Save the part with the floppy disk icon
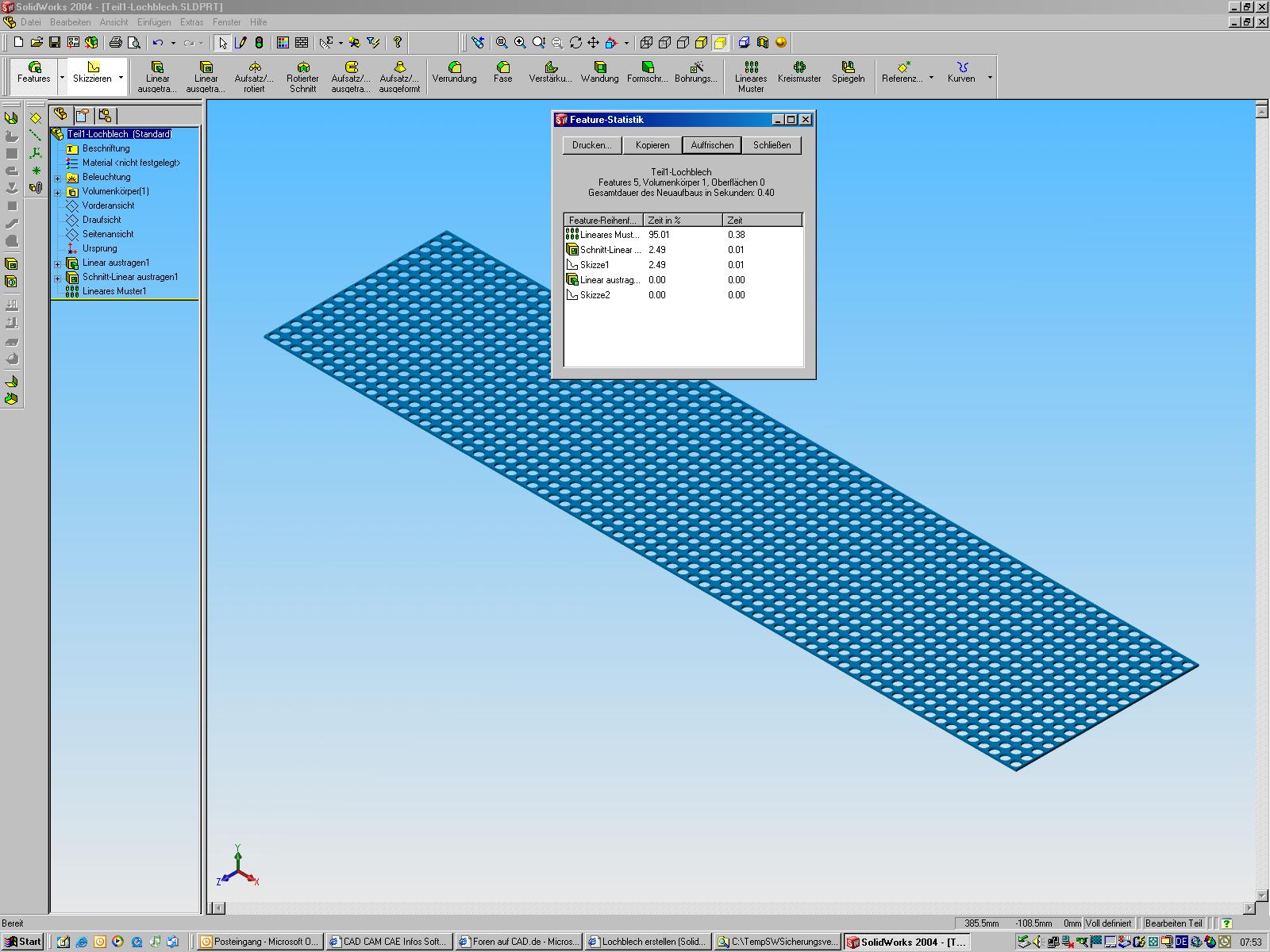1270x952 pixels. (x=55, y=43)
